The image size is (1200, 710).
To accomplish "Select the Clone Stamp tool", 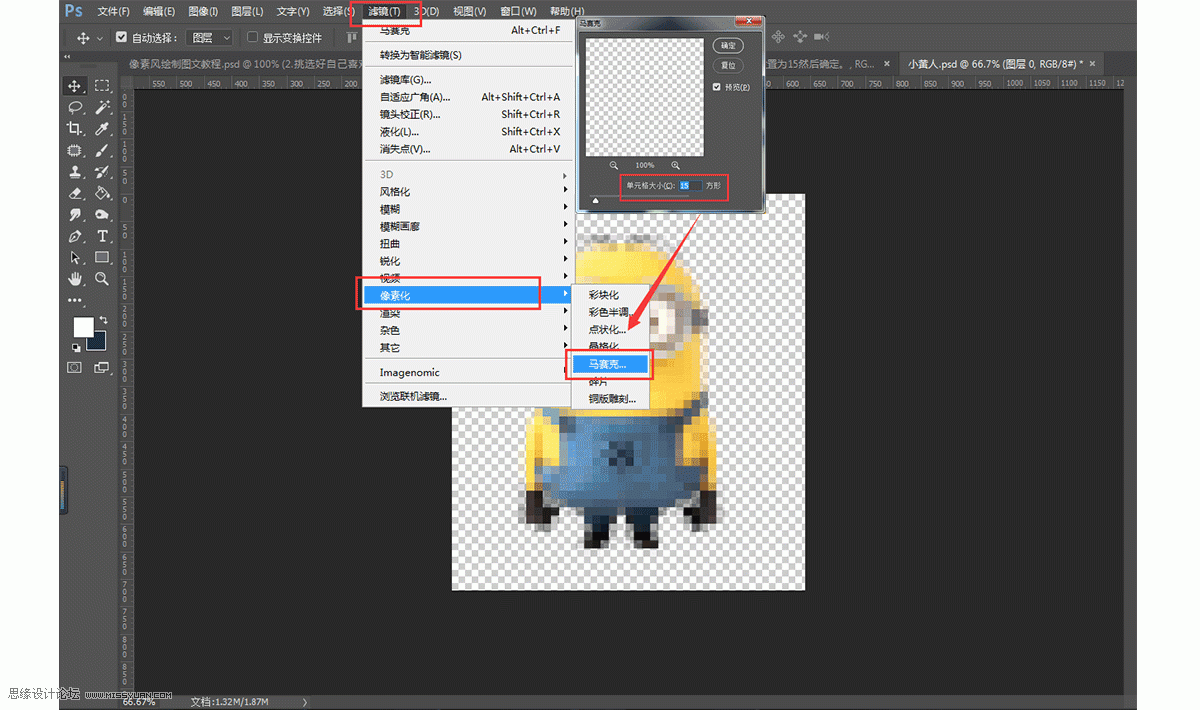I will pyautogui.click(x=74, y=172).
